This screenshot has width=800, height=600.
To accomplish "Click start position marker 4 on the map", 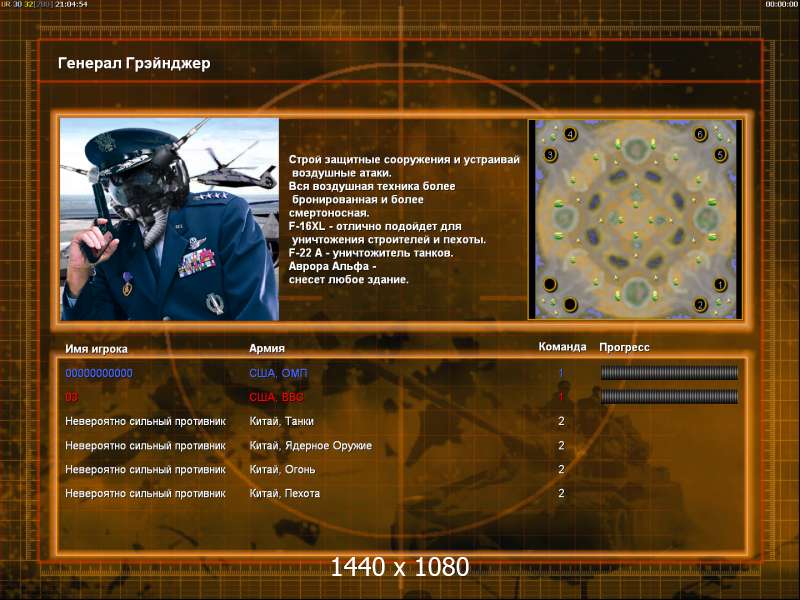I will (570, 135).
